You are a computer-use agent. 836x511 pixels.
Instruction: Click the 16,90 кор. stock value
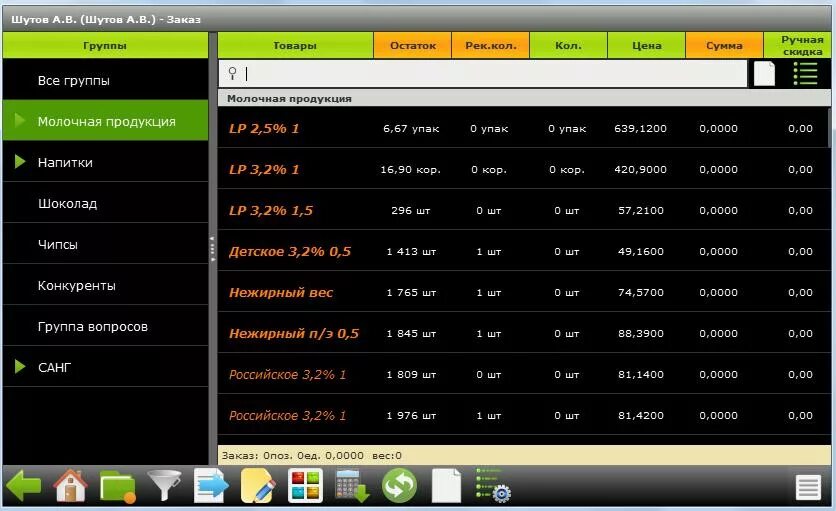coord(411,170)
